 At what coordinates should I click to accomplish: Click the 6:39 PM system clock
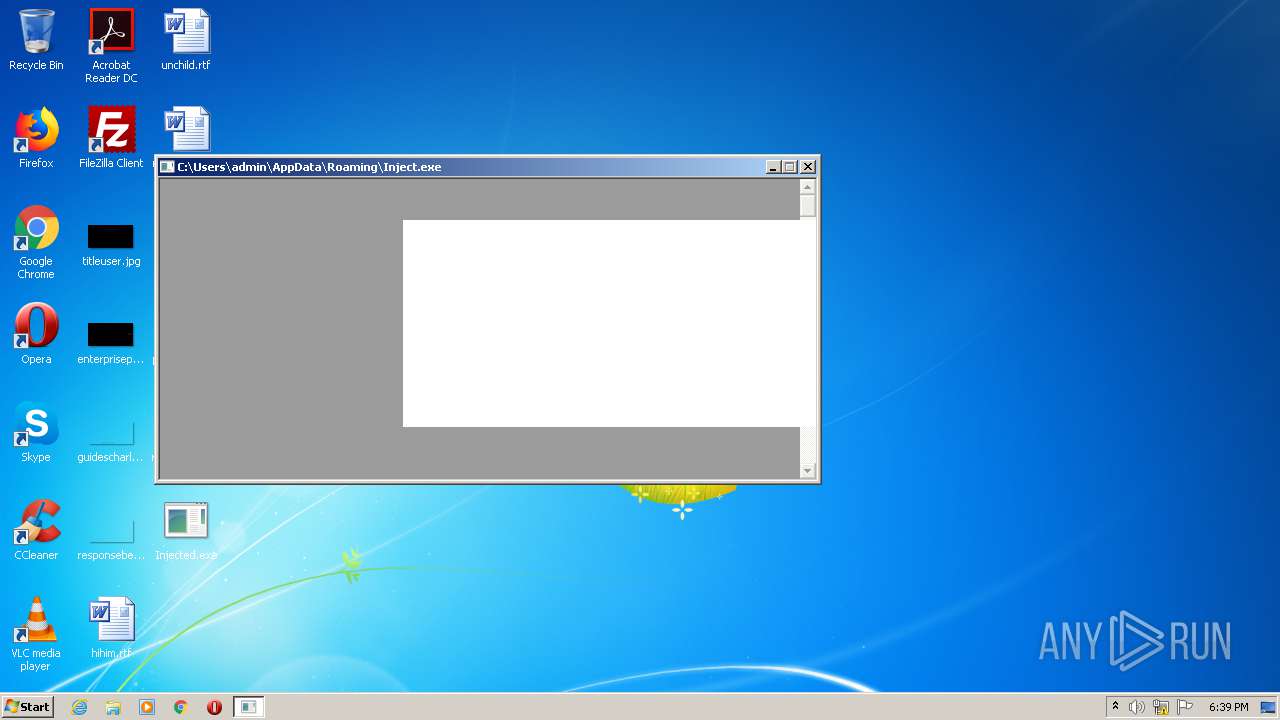tap(1228, 707)
